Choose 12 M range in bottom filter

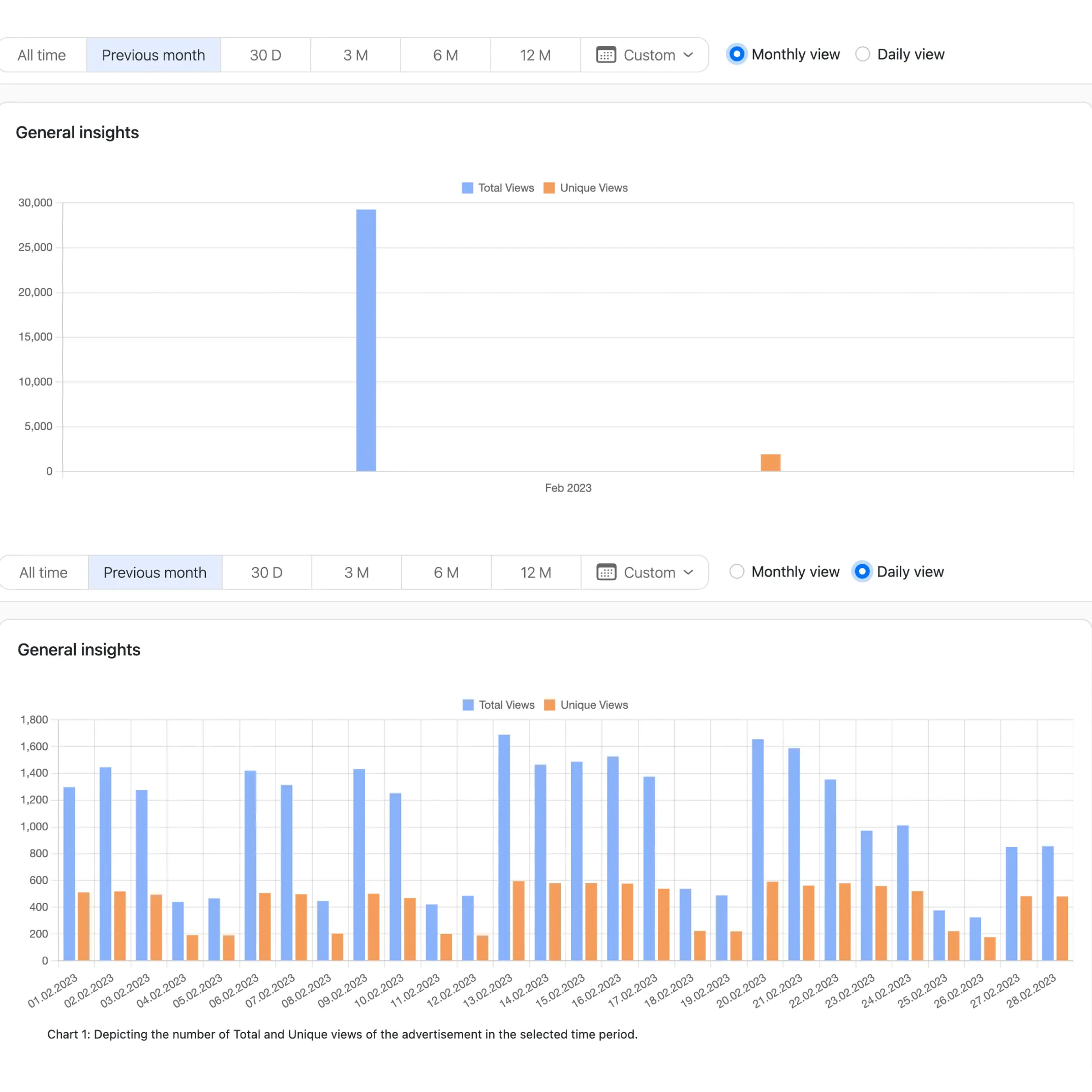click(535, 572)
